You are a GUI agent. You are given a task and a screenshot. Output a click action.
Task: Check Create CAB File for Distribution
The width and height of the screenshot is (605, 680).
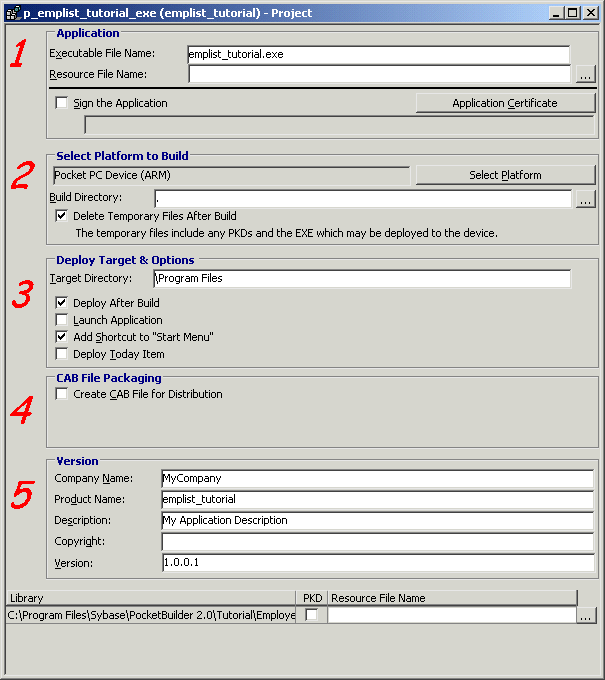(62, 394)
